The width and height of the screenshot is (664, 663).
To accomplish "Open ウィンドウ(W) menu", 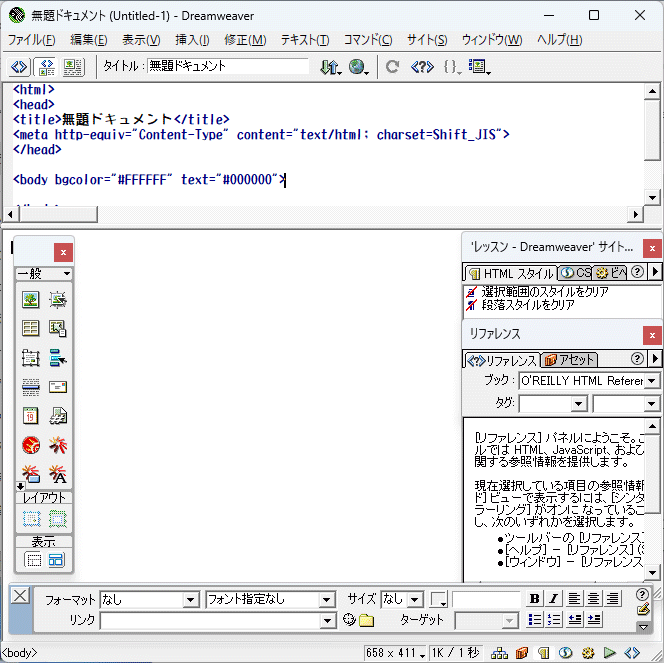I will (x=492, y=40).
